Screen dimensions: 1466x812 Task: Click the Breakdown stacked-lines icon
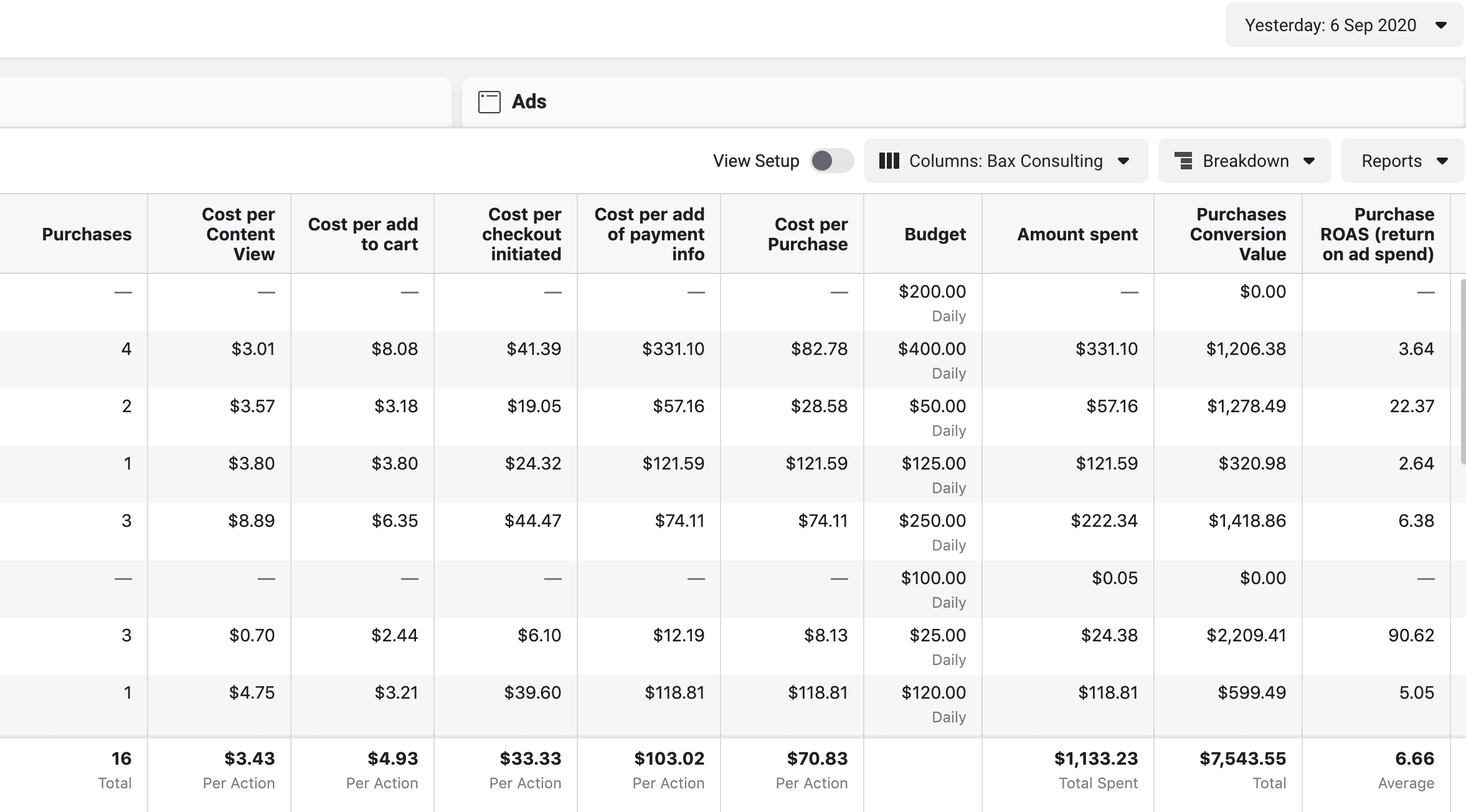1183,161
